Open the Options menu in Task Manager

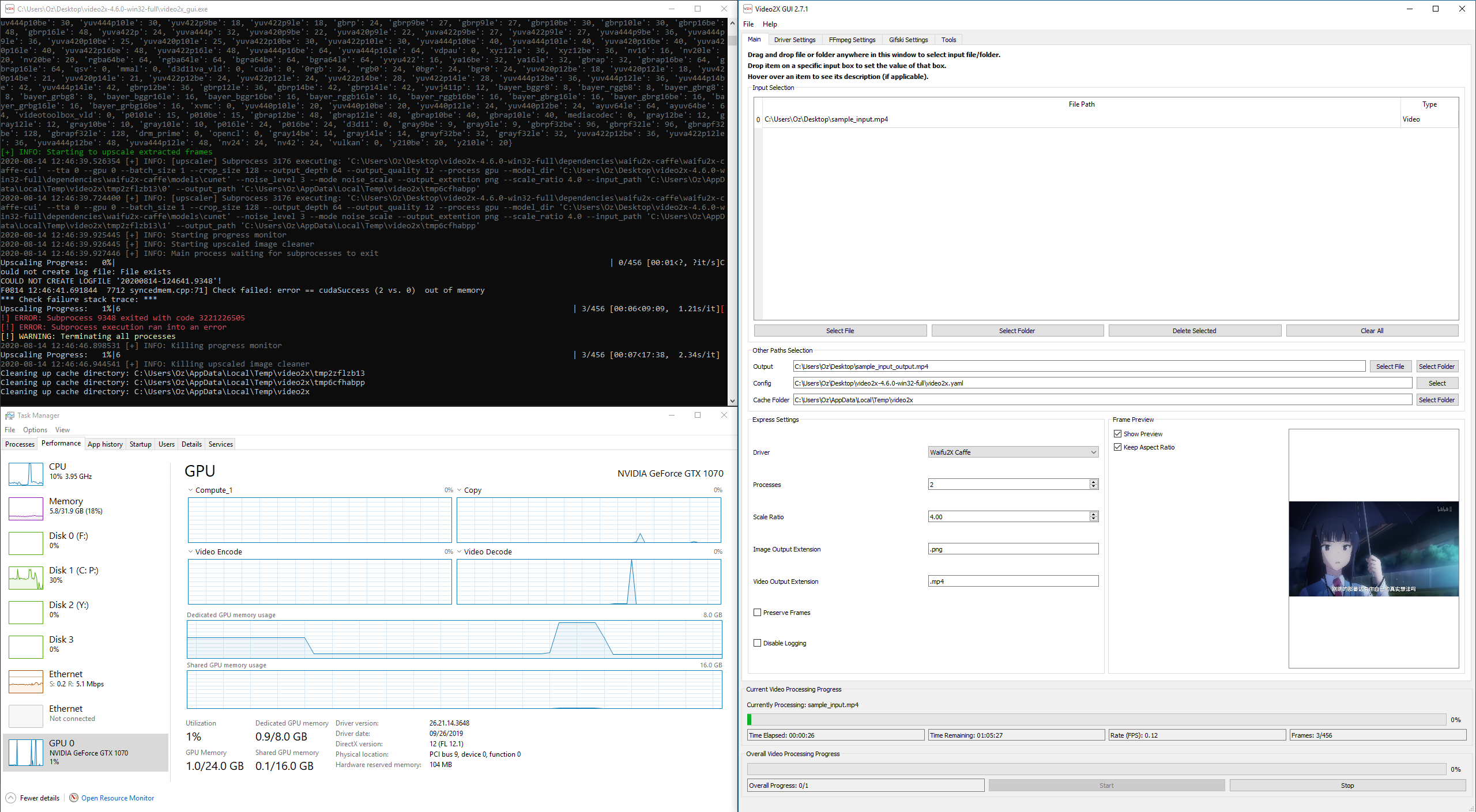tap(35, 429)
